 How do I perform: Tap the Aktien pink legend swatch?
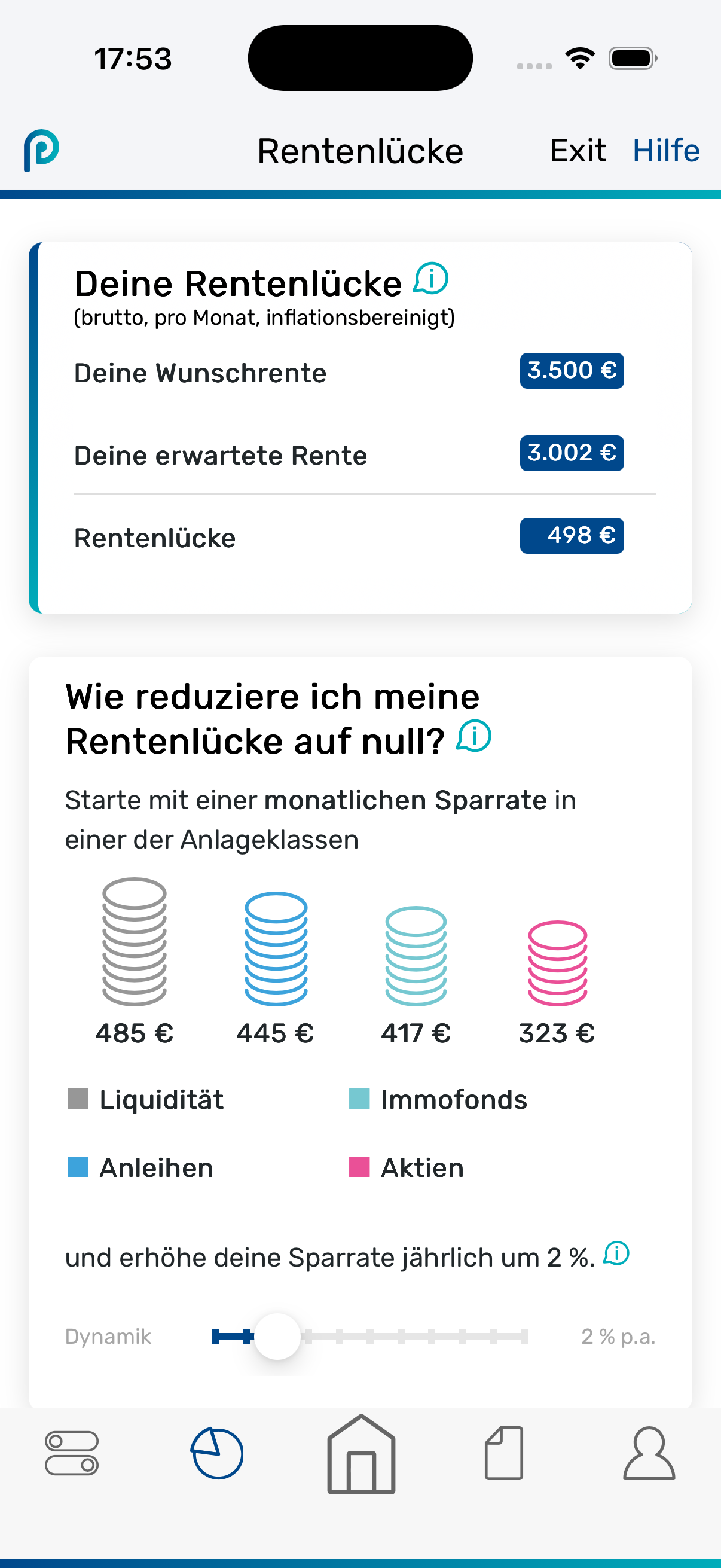(359, 1167)
